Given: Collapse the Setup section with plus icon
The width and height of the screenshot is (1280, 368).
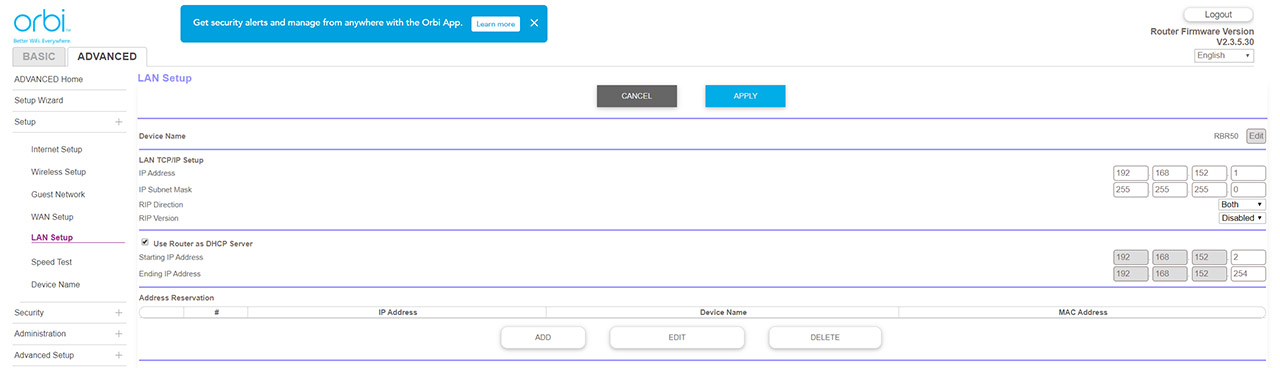Looking at the screenshot, I should [x=119, y=122].
